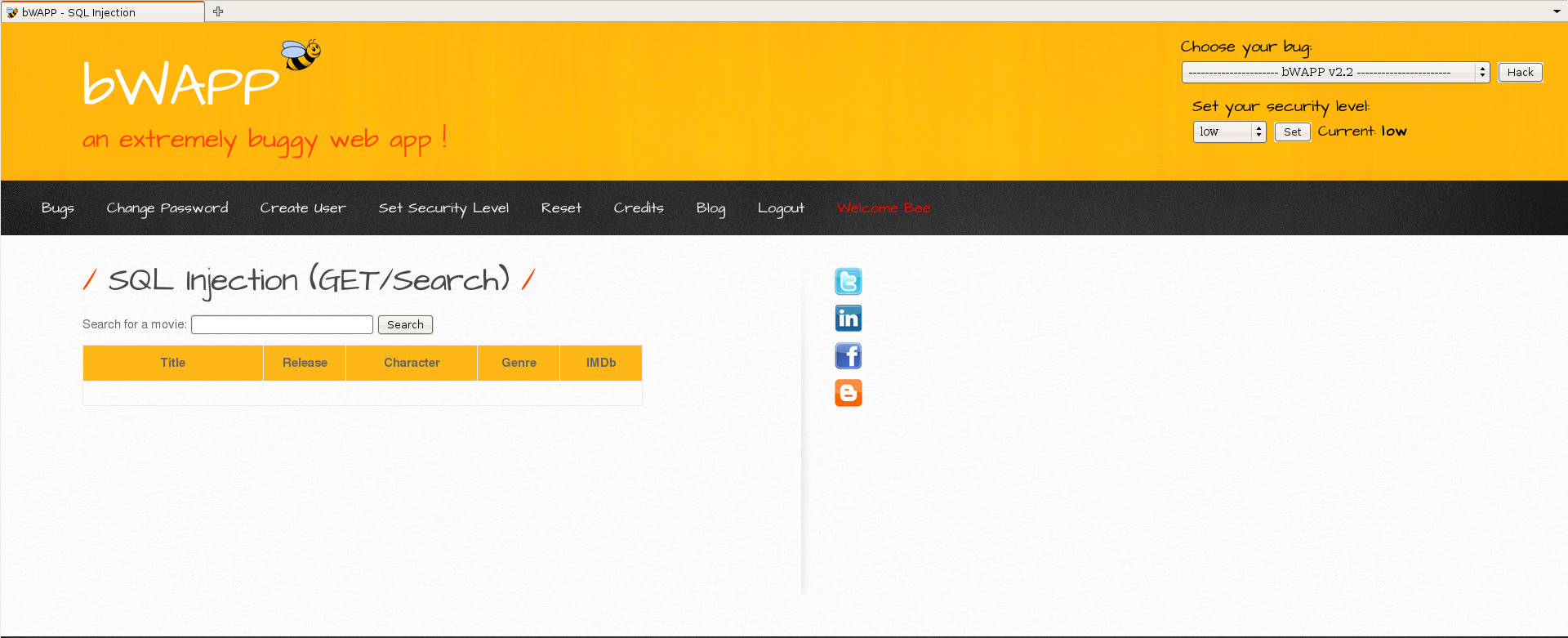
Task: Open the 'Choose your bug' dropdown
Action: (x=1335, y=72)
